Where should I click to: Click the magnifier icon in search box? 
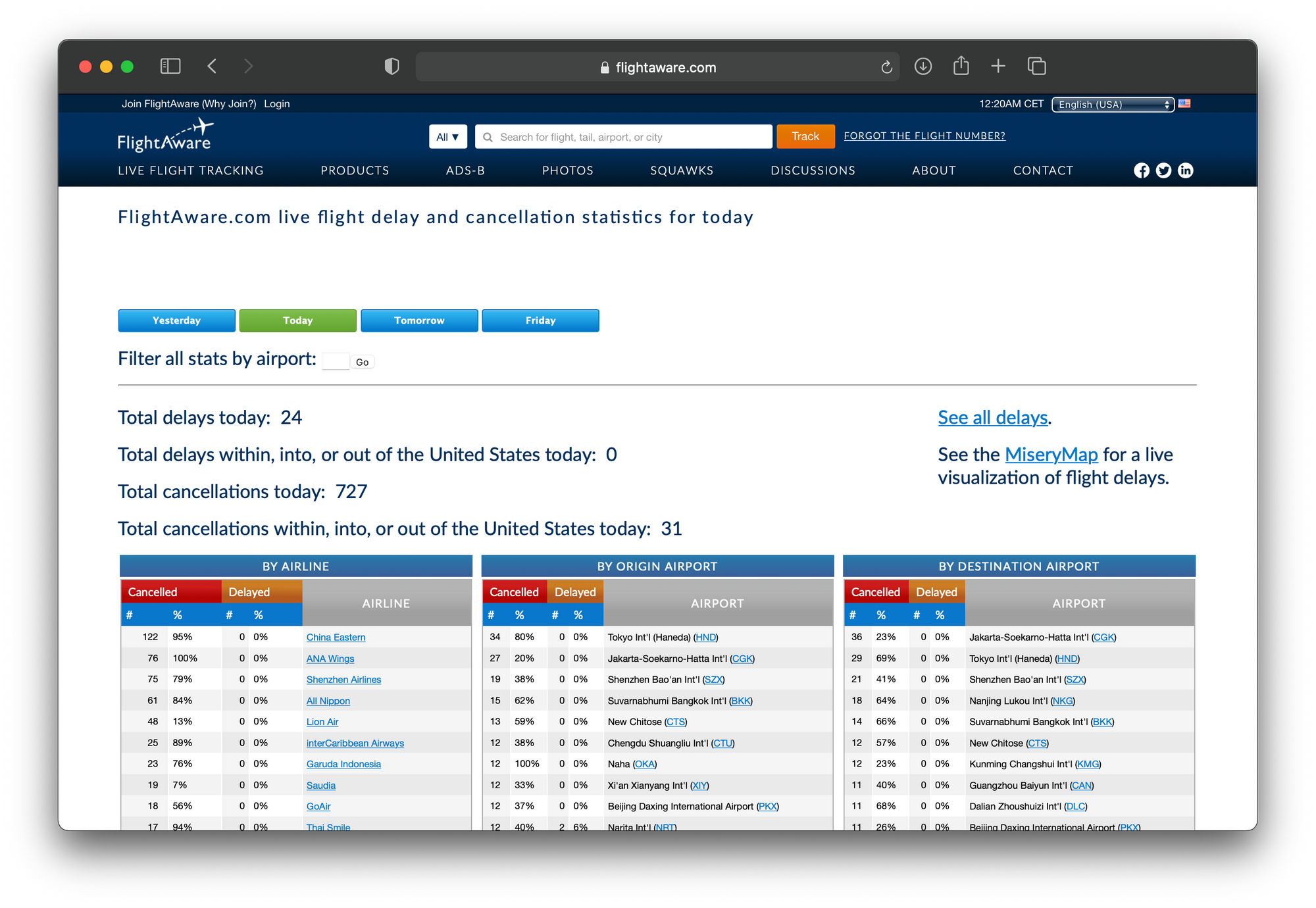[x=488, y=137]
